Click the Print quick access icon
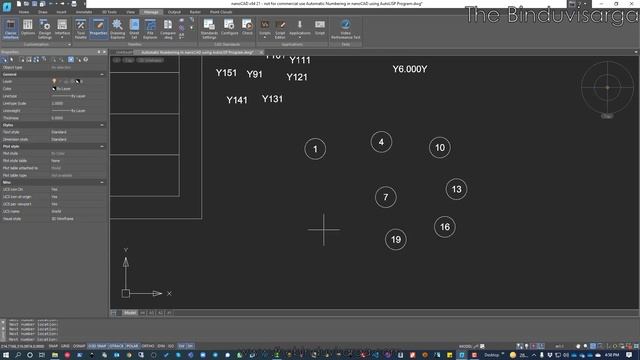 tap(74, 4)
